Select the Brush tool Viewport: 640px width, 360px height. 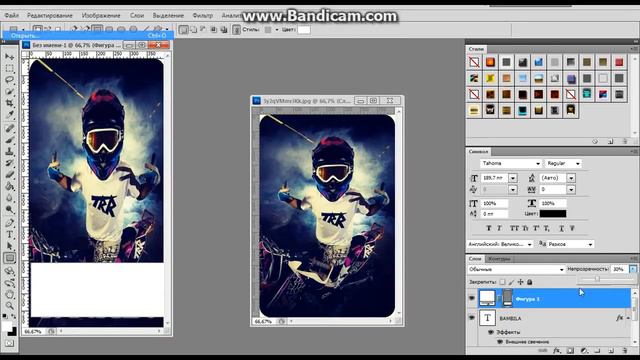point(9,140)
